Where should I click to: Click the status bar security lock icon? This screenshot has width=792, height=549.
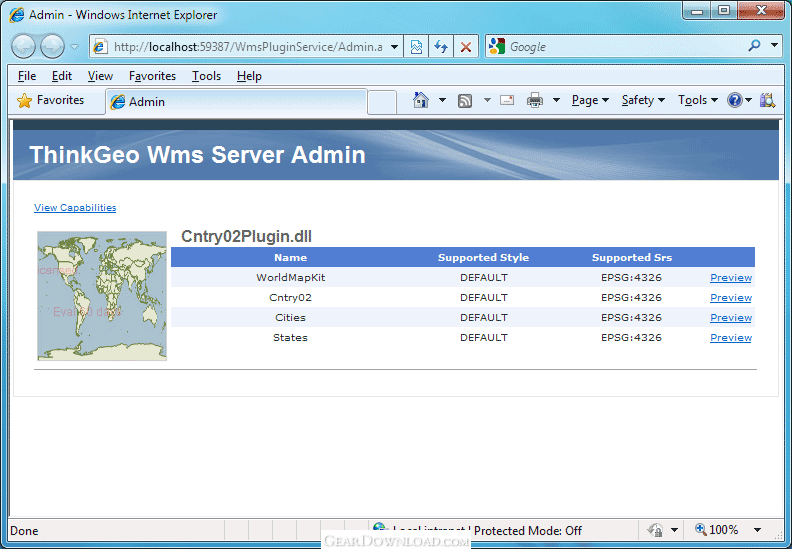[656, 530]
